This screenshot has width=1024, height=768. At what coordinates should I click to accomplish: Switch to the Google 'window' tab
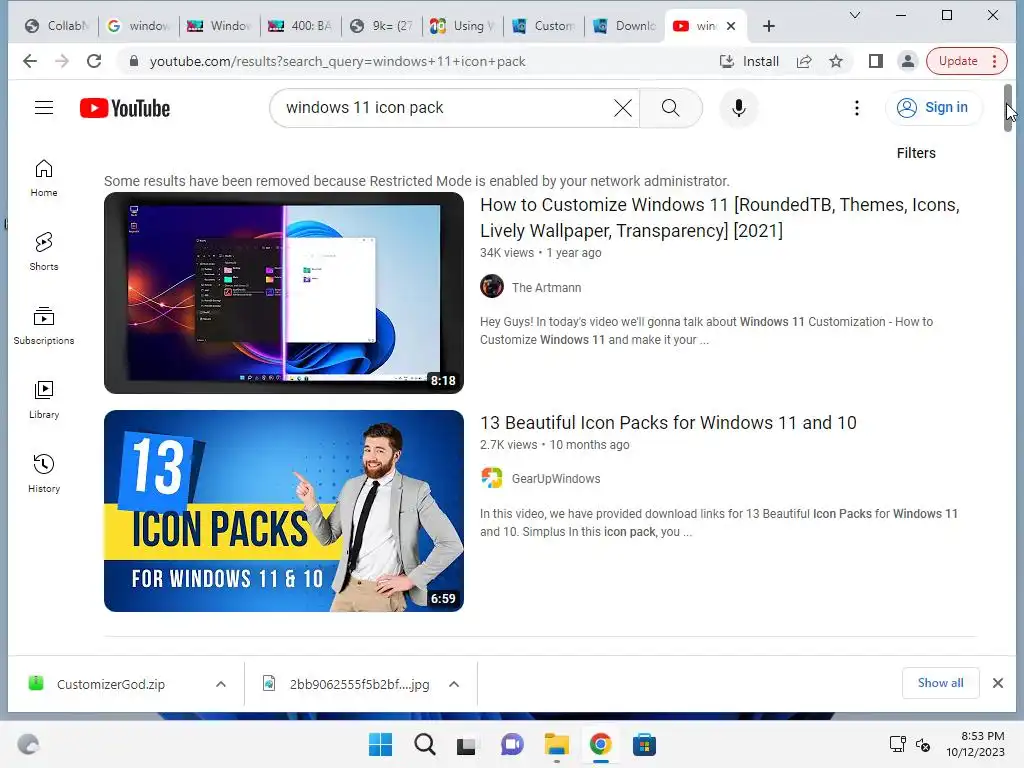coord(138,26)
